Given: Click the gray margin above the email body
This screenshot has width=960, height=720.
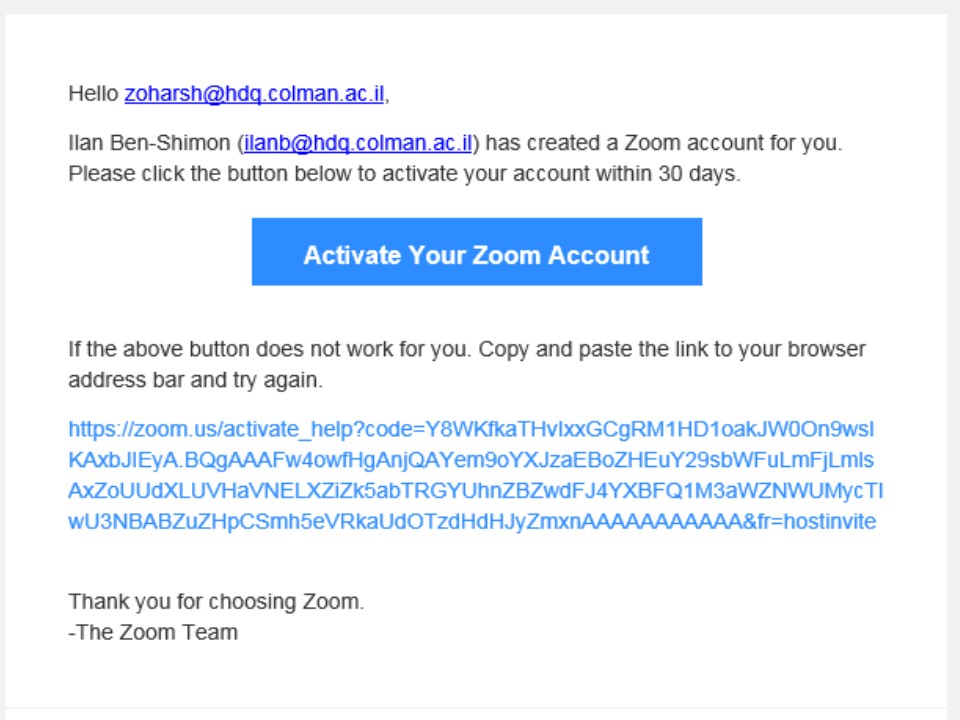Looking at the screenshot, I should click(480, 7).
